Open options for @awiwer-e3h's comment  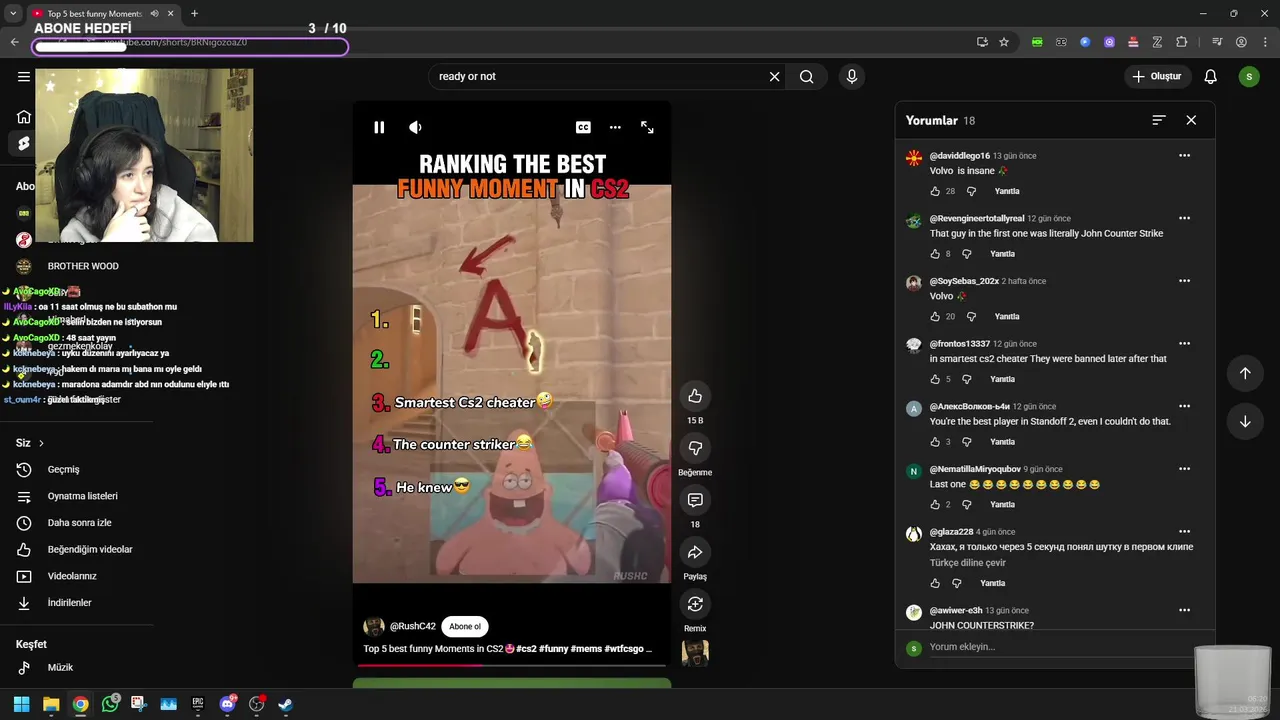(x=1185, y=610)
